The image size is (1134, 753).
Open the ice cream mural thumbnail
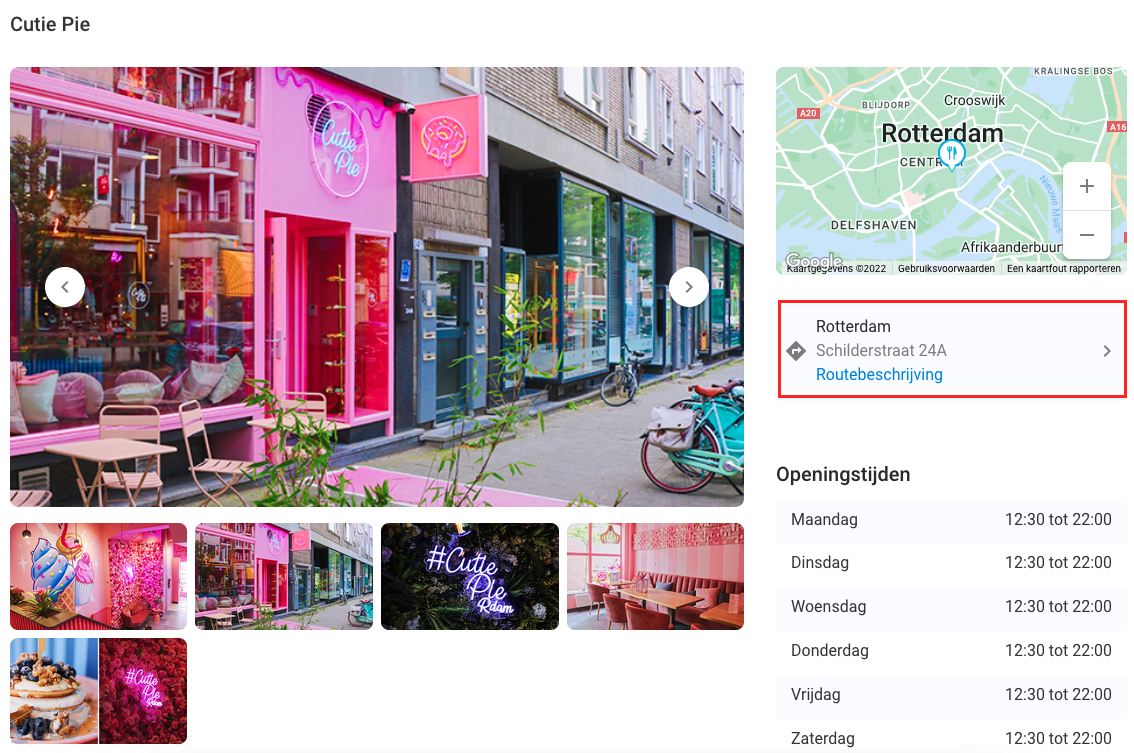(x=98, y=577)
